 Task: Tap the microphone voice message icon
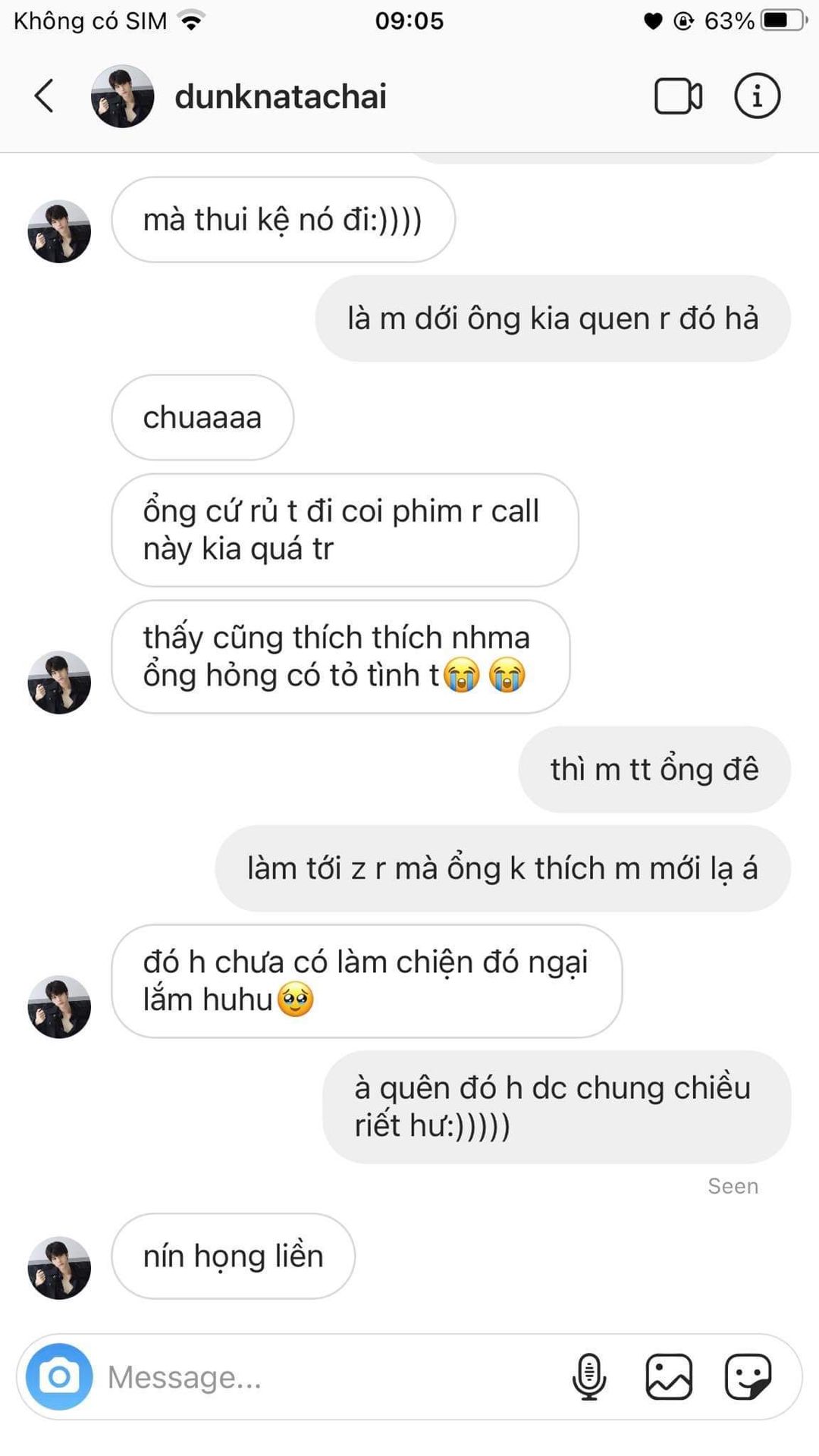[x=589, y=1376]
